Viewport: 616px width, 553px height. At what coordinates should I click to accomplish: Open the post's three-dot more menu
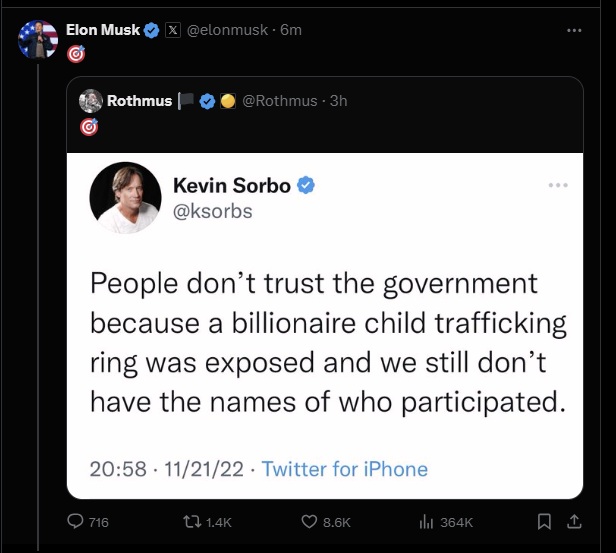pos(573,30)
